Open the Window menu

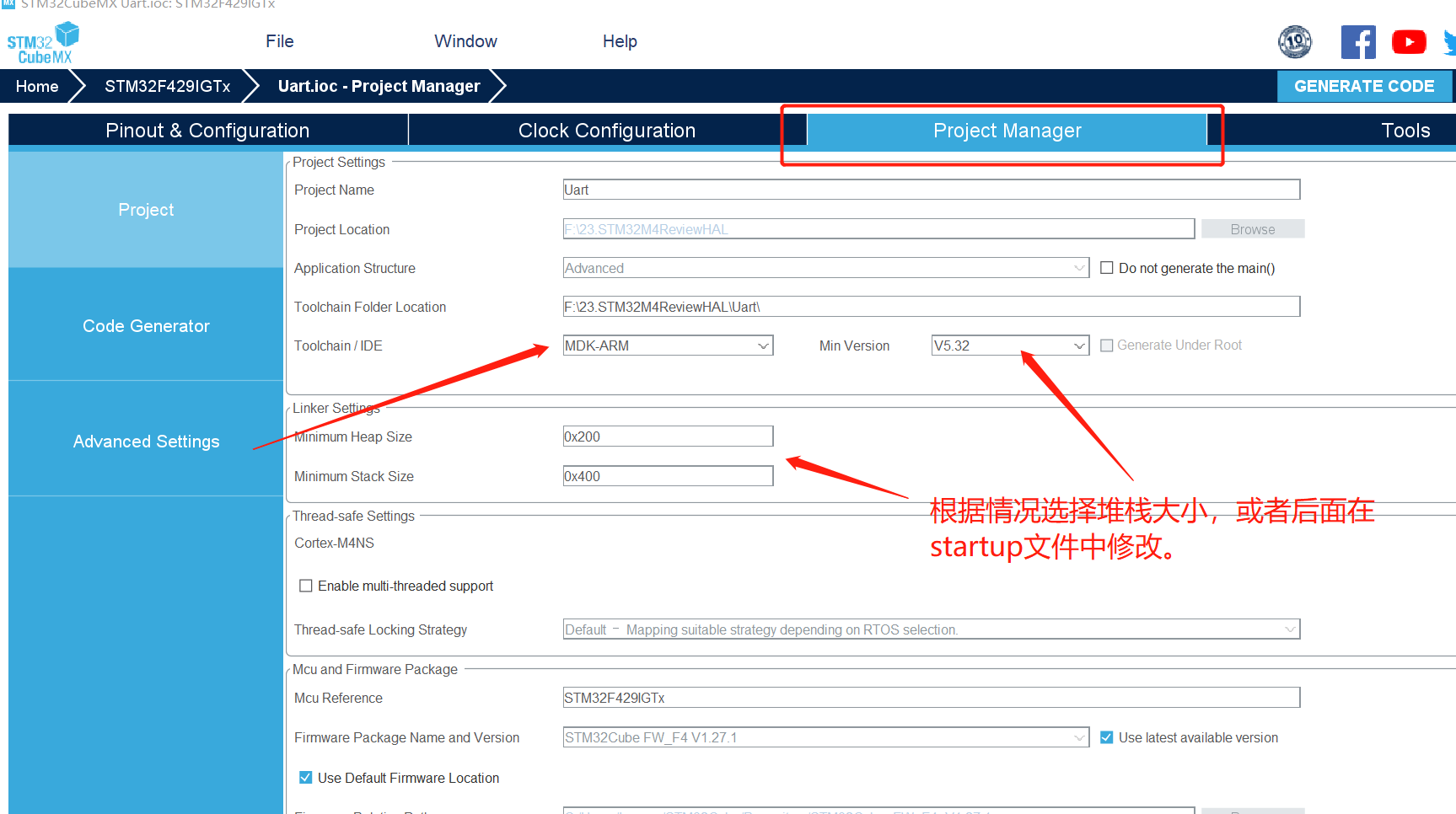pos(465,41)
